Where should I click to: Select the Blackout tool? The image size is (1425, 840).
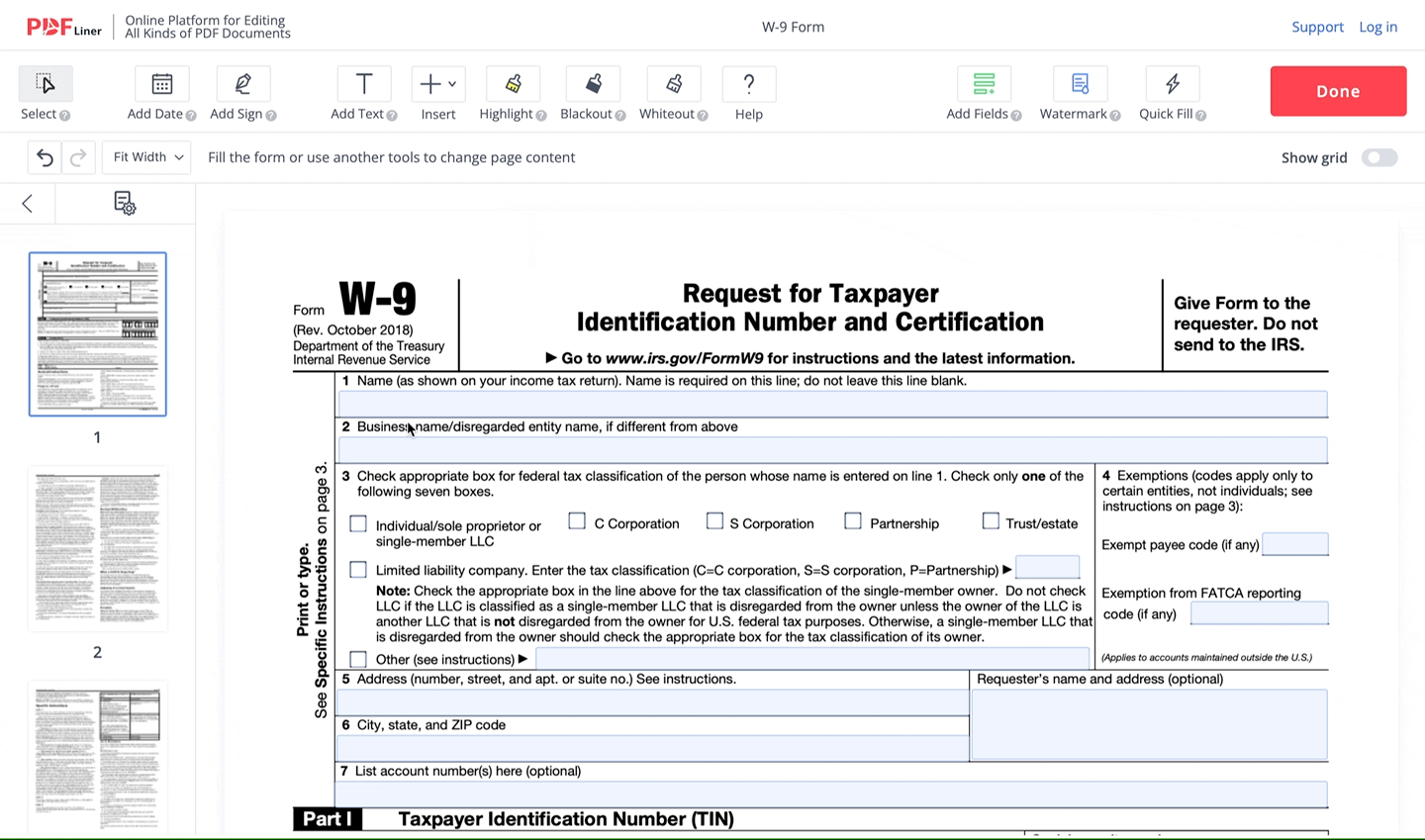coord(593,94)
